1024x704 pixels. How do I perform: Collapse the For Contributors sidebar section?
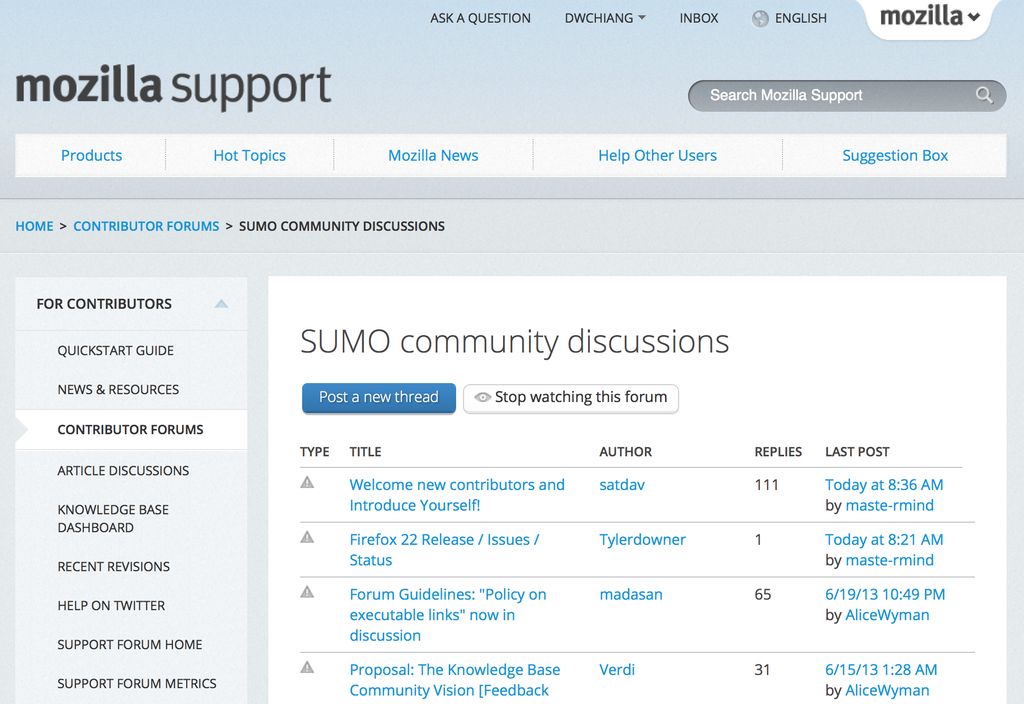coord(221,304)
